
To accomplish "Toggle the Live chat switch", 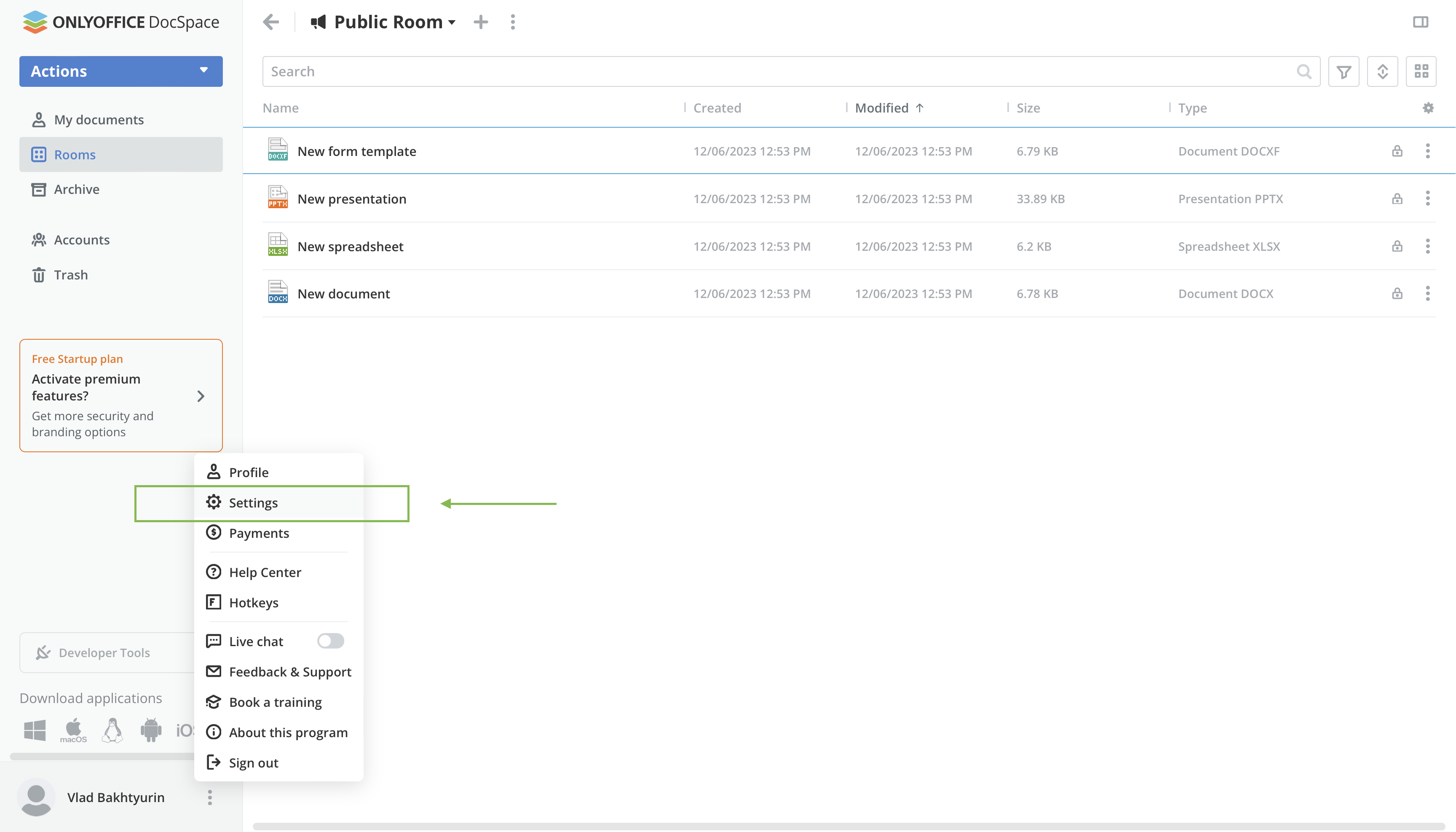I will (330, 641).
